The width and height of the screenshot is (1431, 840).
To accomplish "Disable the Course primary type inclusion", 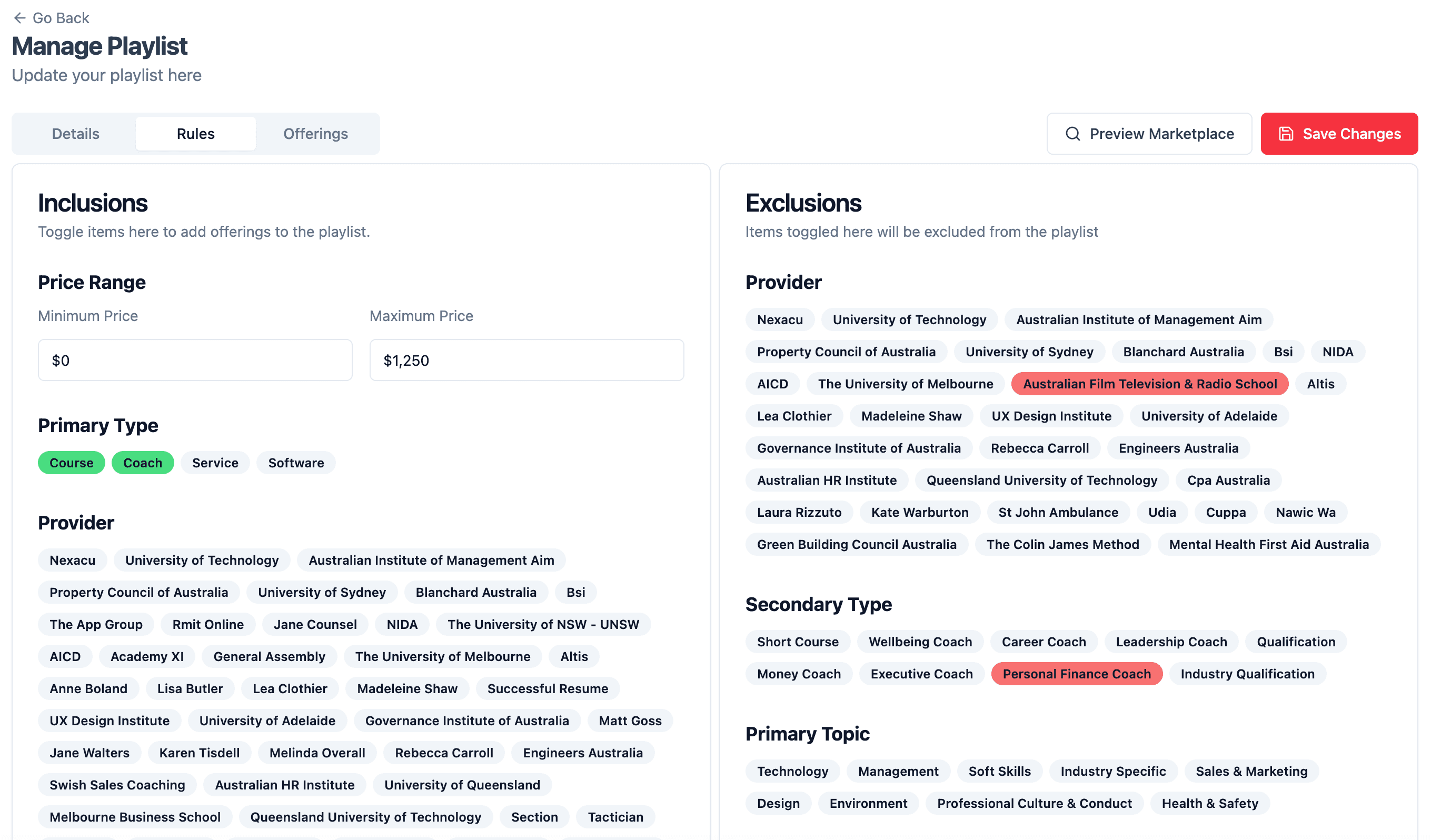I will pos(72,463).
